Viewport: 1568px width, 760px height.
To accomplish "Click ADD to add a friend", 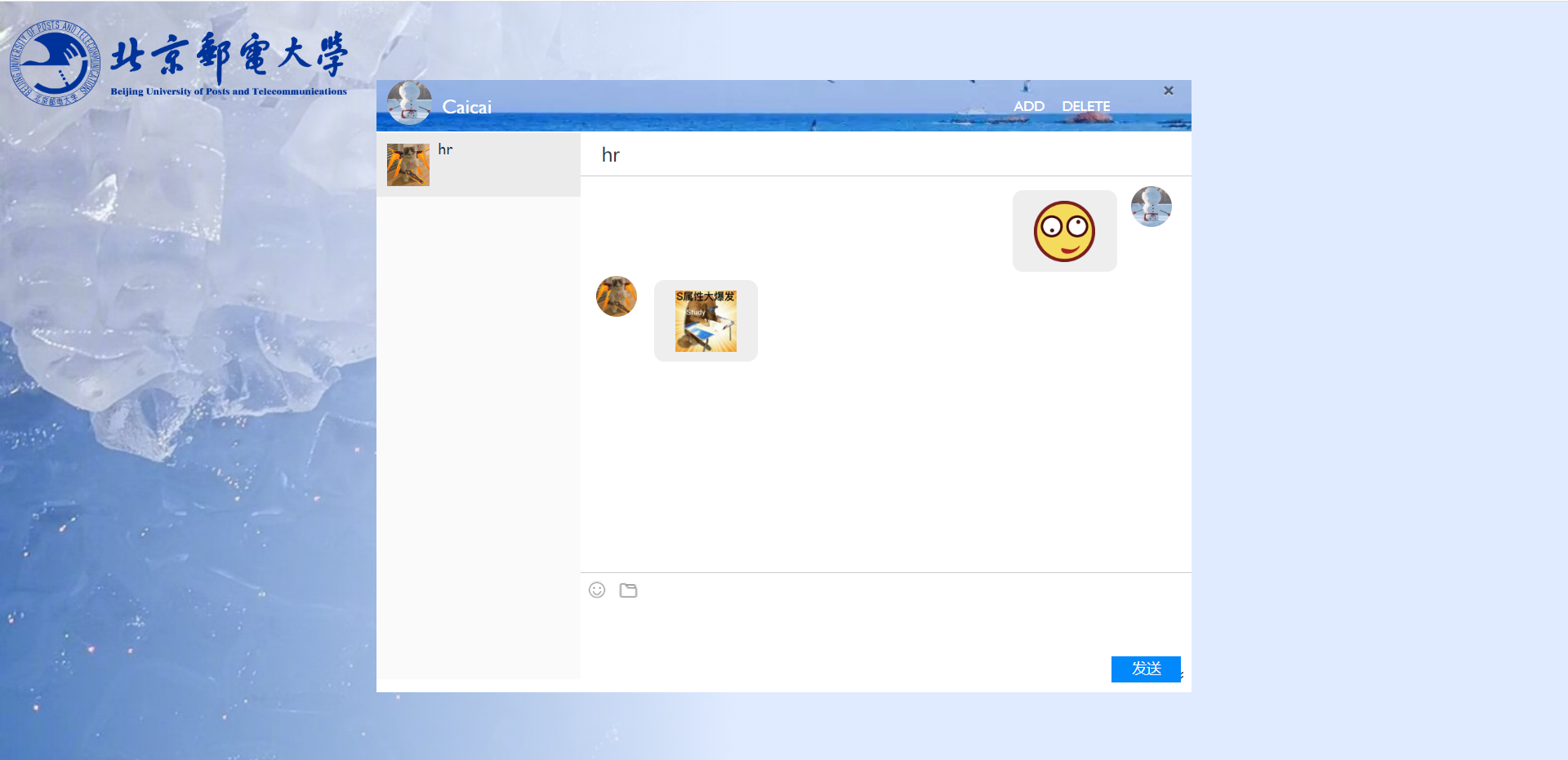I will click(x=1029, y=106).
